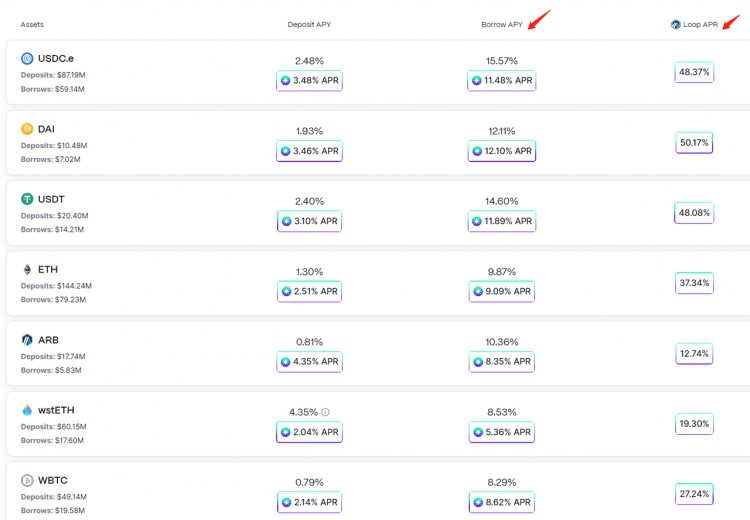Image resolution: width=750 pixels, height=520 pixels.
Task: Click the DAI token icon
Action: (x=27, y=129)
